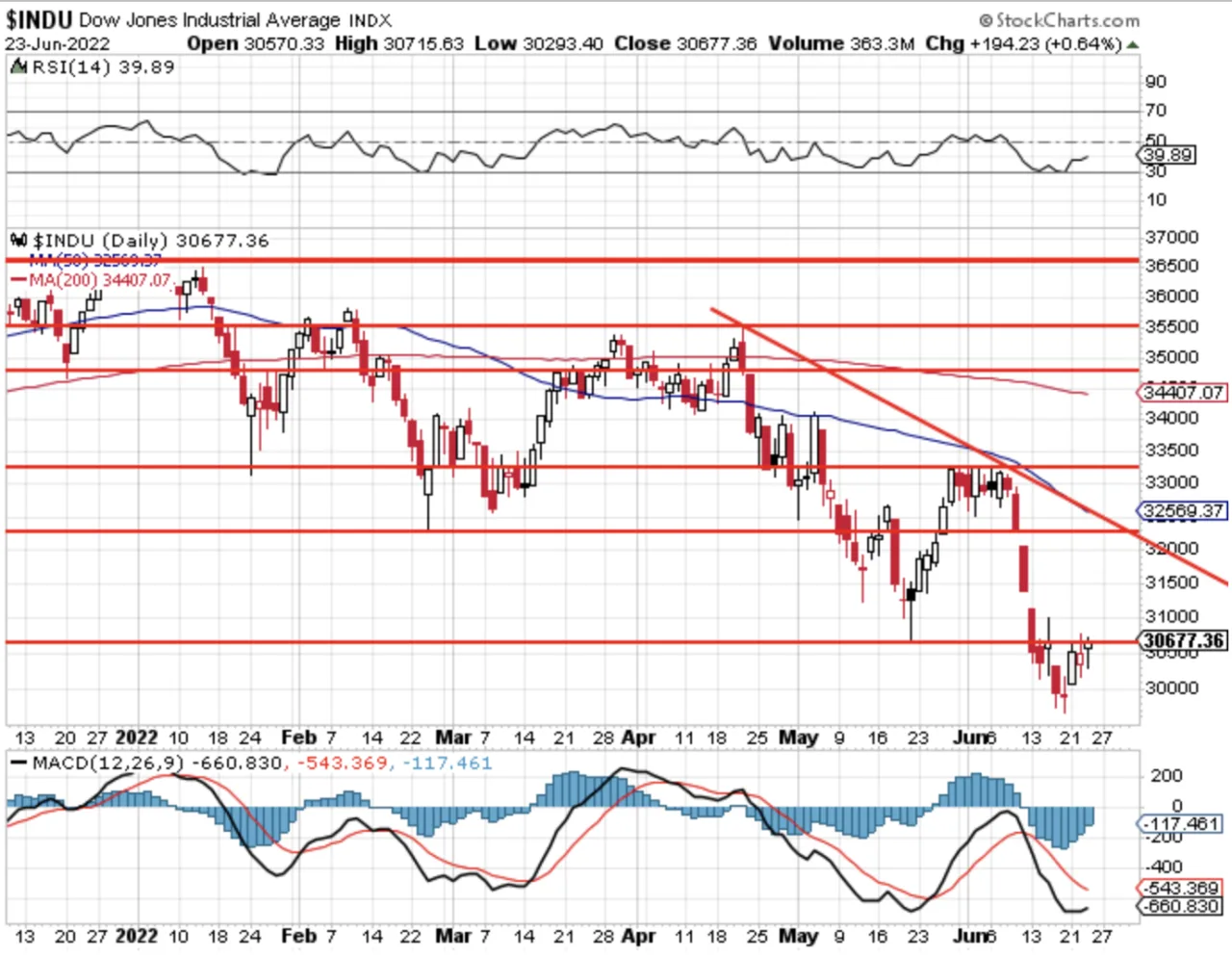Click the green up-arrow after Chg

click(x=1133, y=45)
